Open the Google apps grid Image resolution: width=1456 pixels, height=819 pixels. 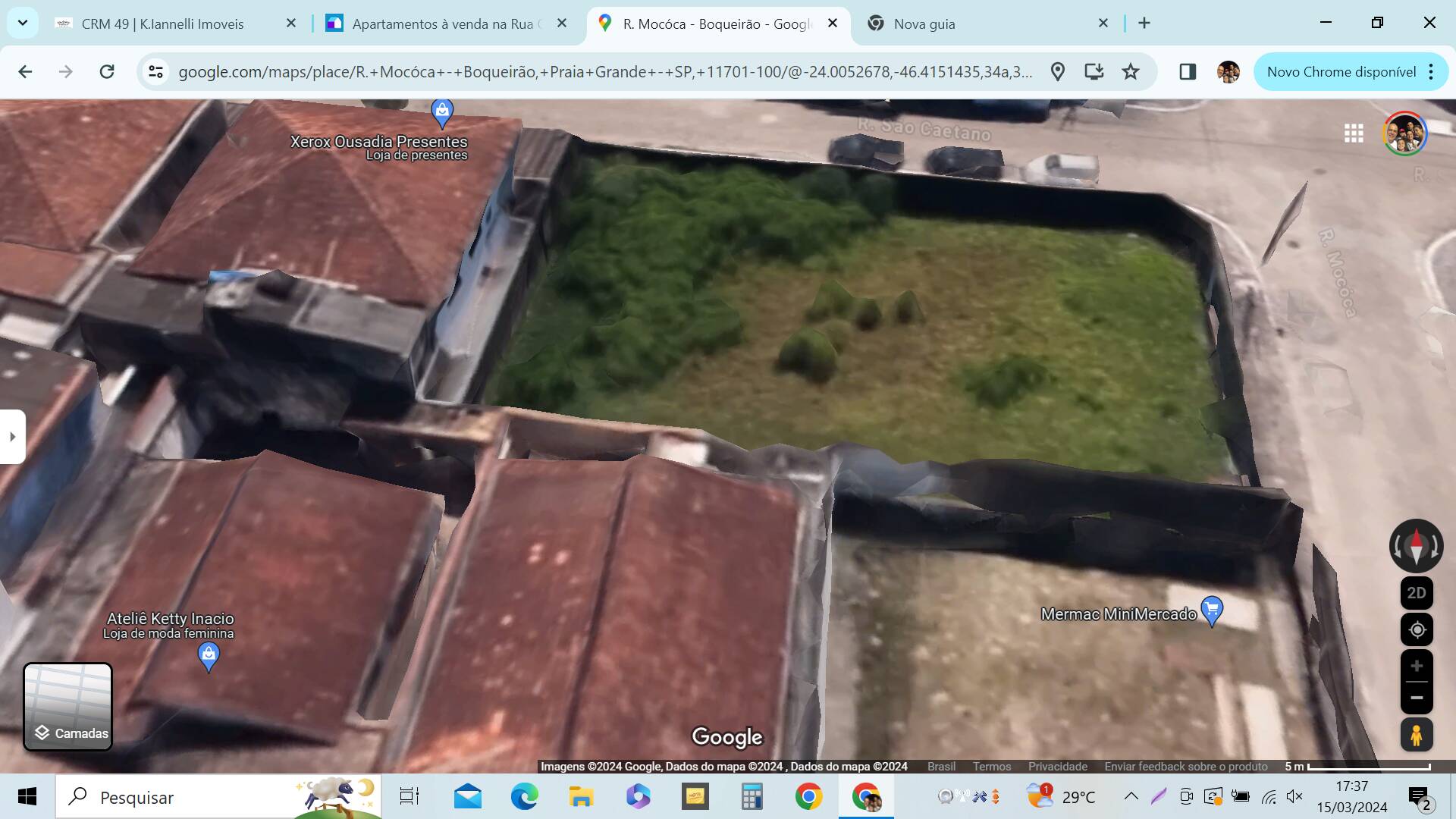1354,133
